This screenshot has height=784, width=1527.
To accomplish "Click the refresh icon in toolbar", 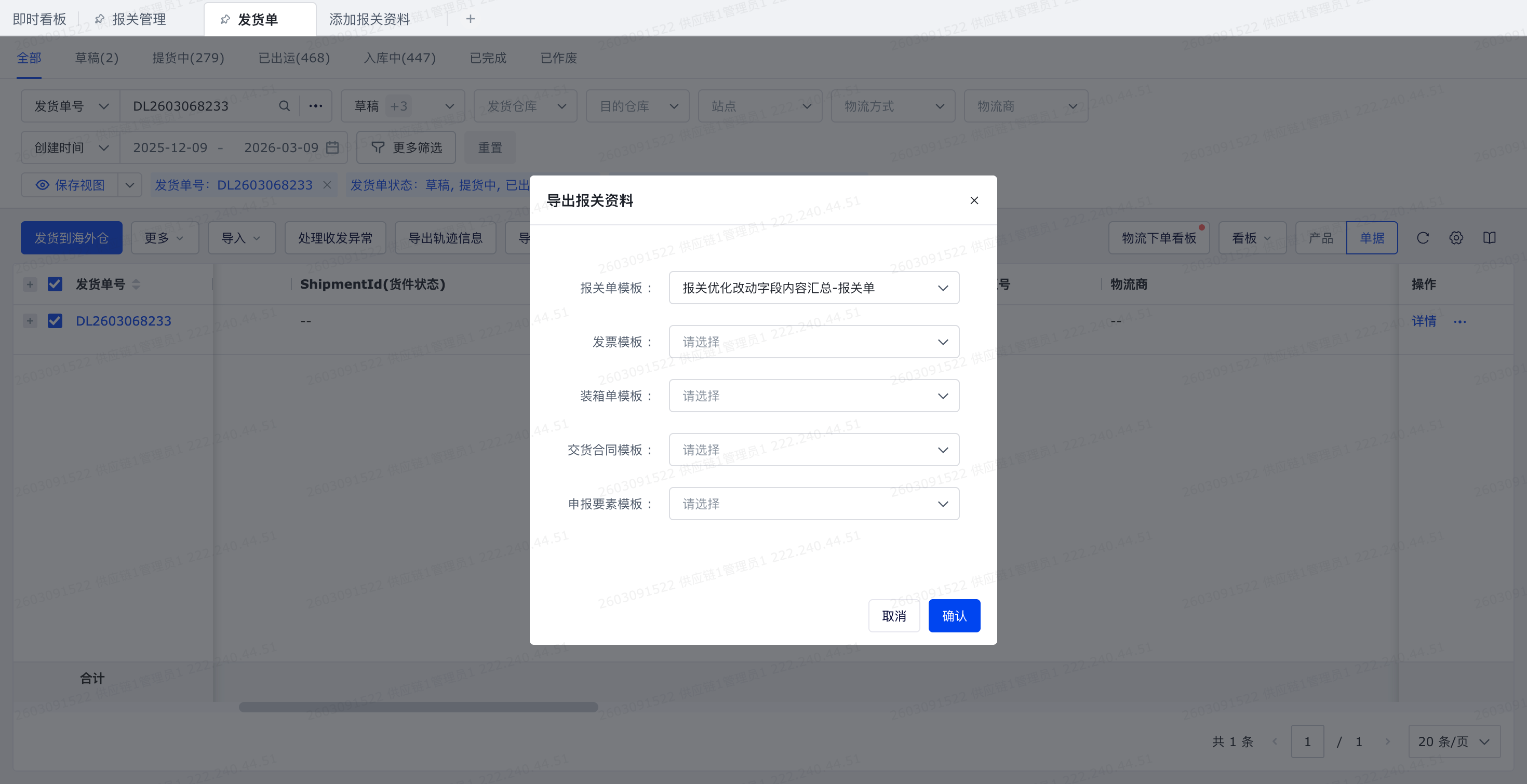I will [1423, 238].
